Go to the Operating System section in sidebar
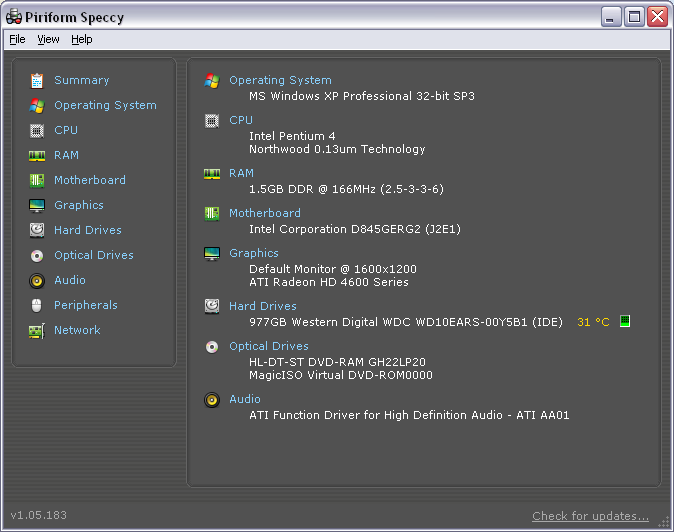 pyautogui.click(x=105, y=105)
